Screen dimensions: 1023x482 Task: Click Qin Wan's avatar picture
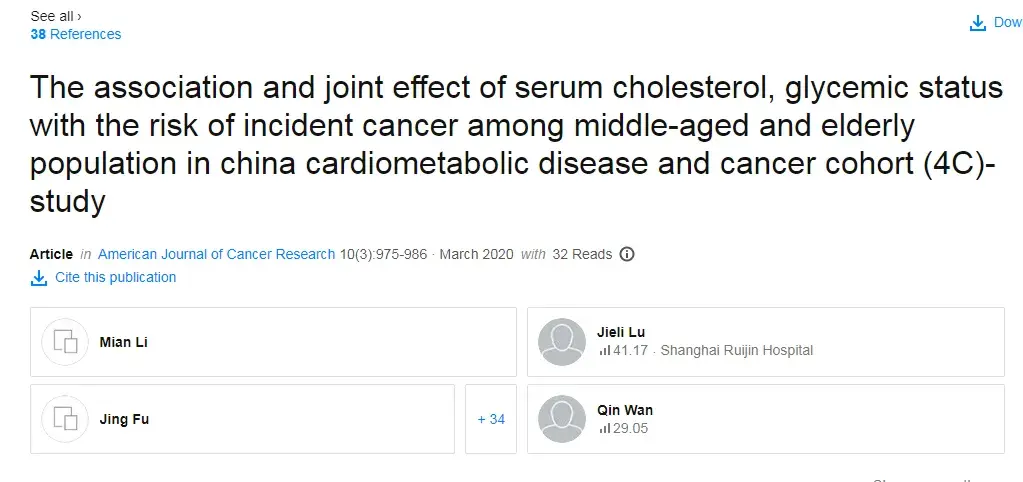[x=562, y=419]
